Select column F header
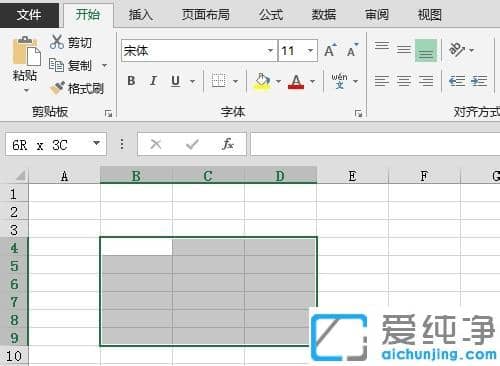The height and width of the screenshot is (366, 500). click(x=424, y=175)
